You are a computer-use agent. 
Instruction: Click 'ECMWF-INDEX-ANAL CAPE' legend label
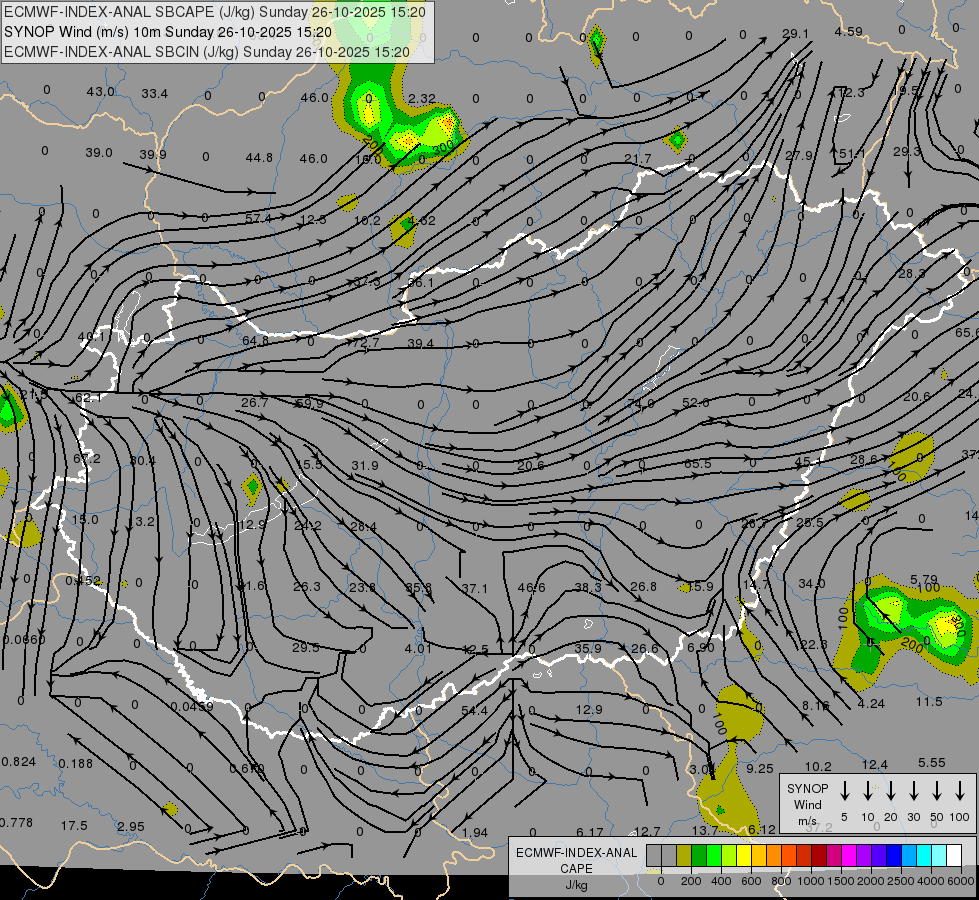click(x=576, y=860)
